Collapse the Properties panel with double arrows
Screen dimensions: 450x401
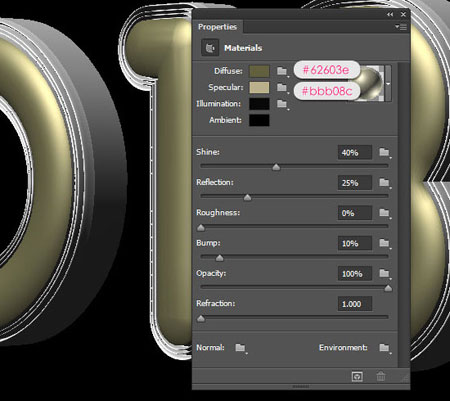click(x=390, y=14)
